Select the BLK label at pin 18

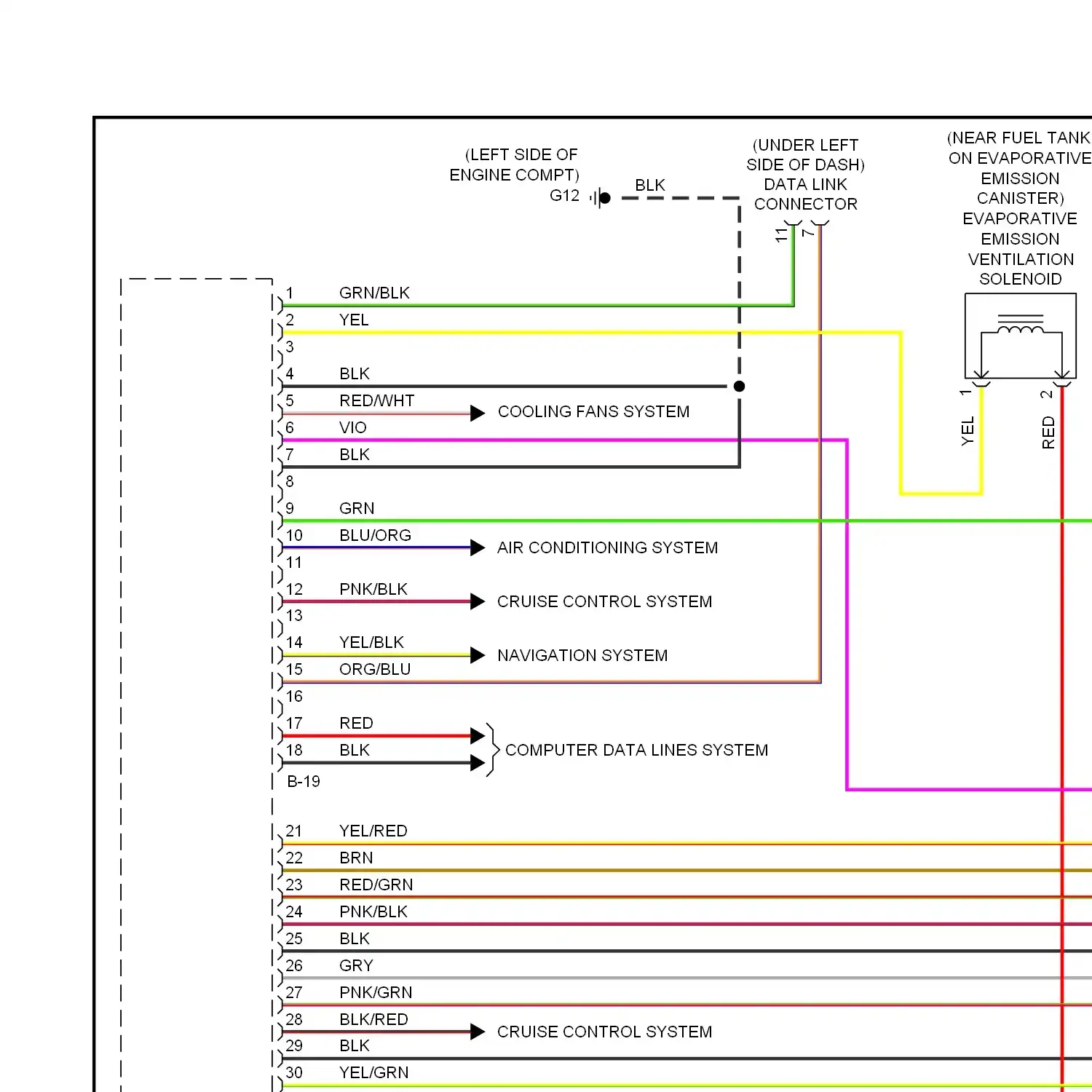(x=355, y=750)
